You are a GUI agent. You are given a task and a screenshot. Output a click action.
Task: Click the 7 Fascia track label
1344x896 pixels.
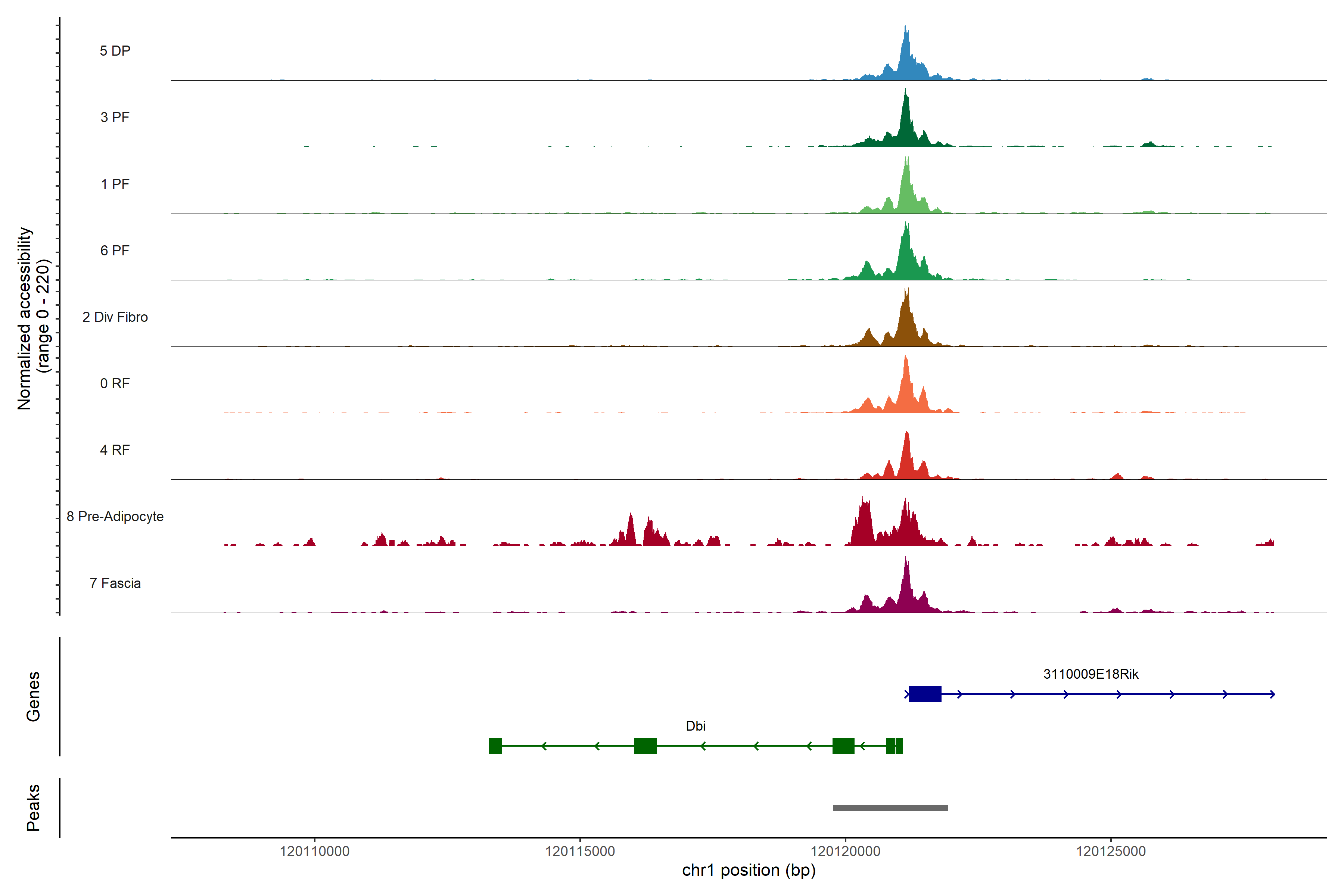tap(115, 583)
